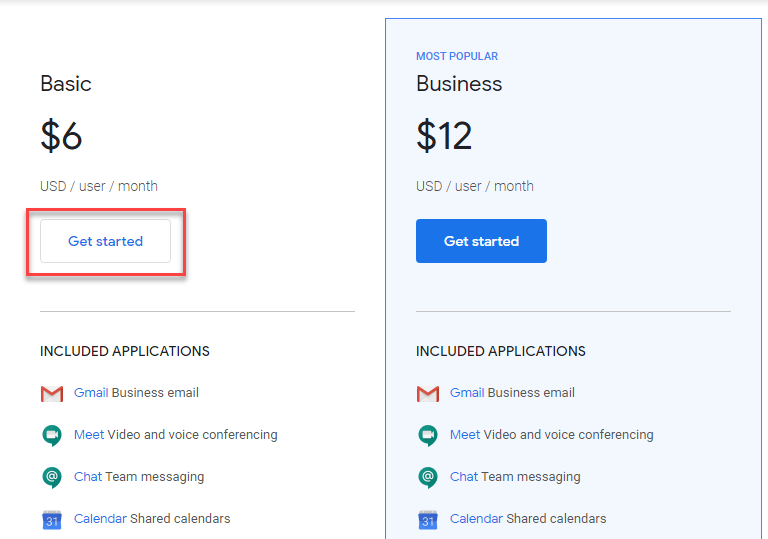Click the MOST POPULAR label above Business

point(457,57)
